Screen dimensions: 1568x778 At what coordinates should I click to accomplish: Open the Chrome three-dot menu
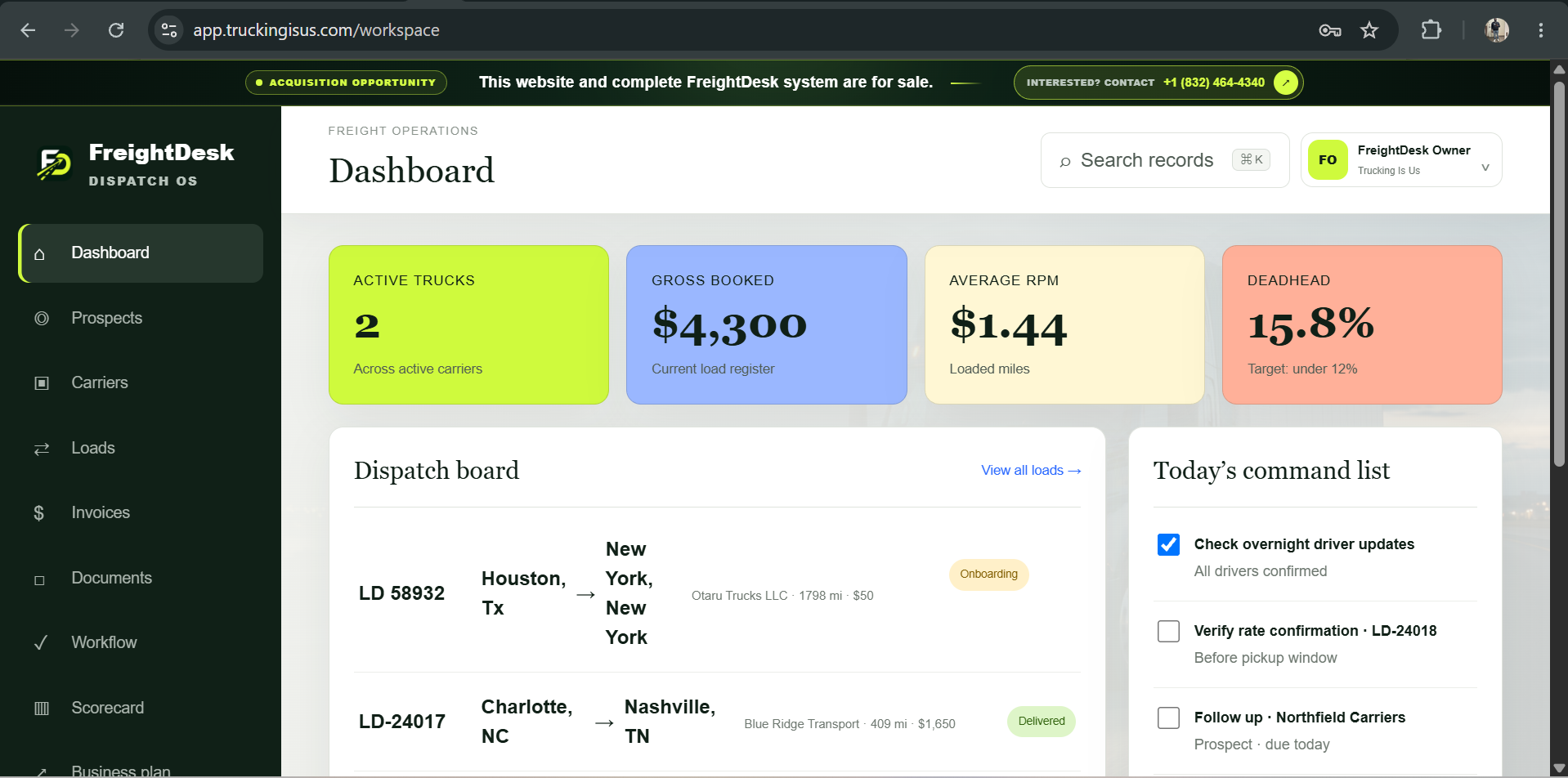click(1541, 30)
